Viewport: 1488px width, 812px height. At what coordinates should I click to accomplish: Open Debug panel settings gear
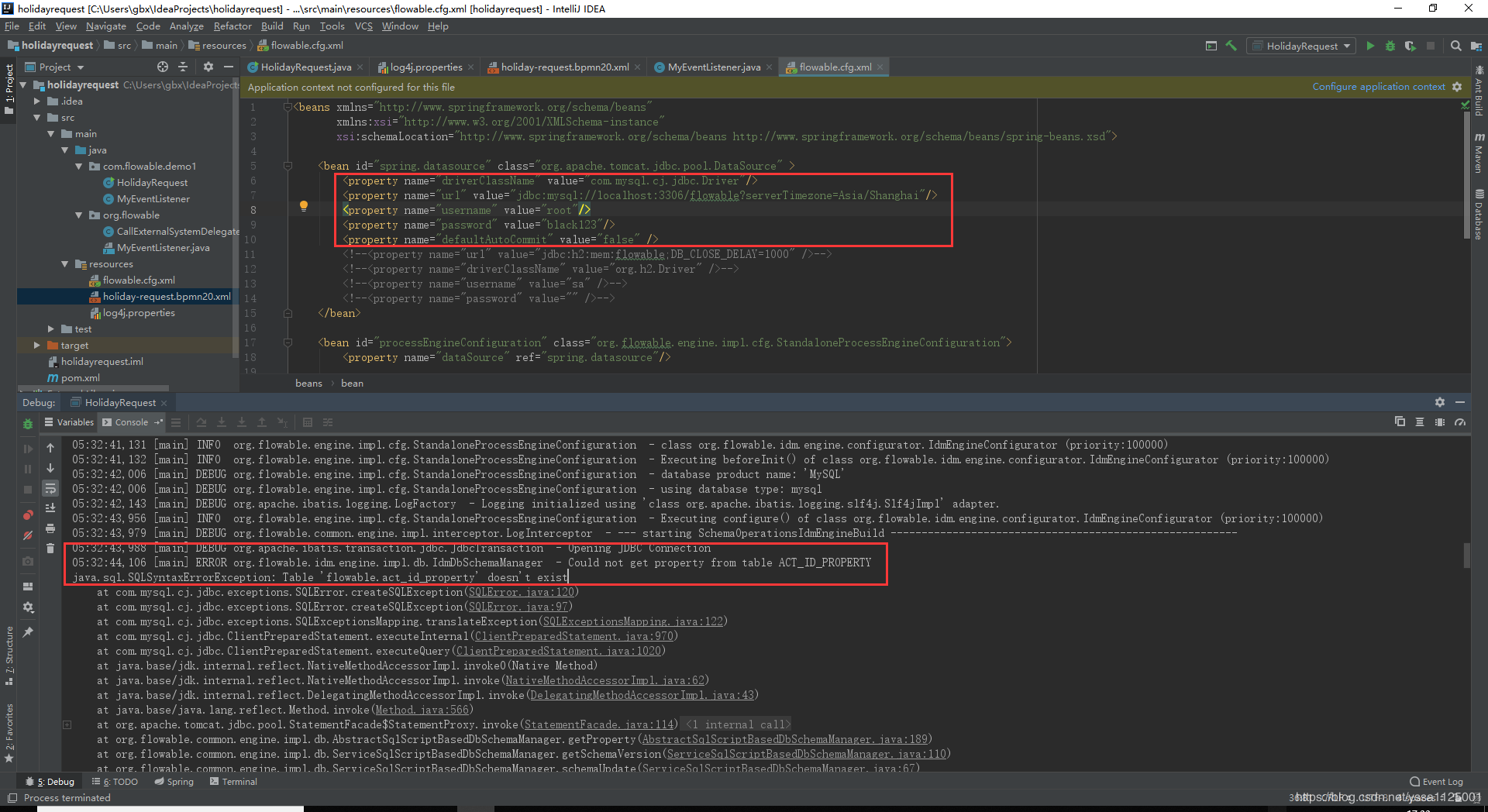pos(1439,402)
